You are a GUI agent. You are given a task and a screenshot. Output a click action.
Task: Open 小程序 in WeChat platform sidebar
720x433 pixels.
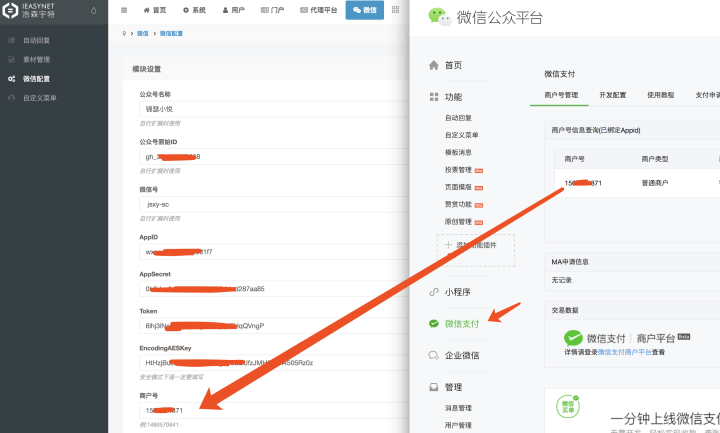coord(457,292)
